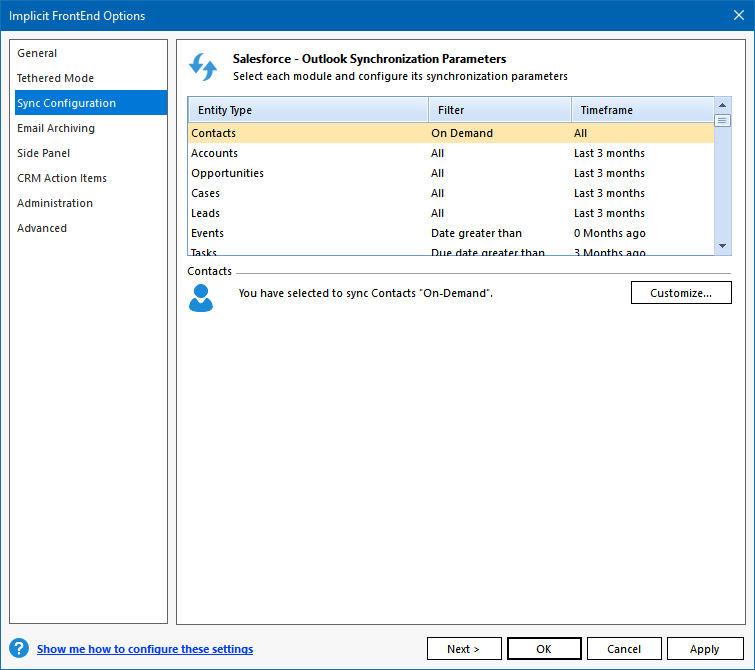Click the Apply button
755x670 pixels.
[x=704, y=649]
